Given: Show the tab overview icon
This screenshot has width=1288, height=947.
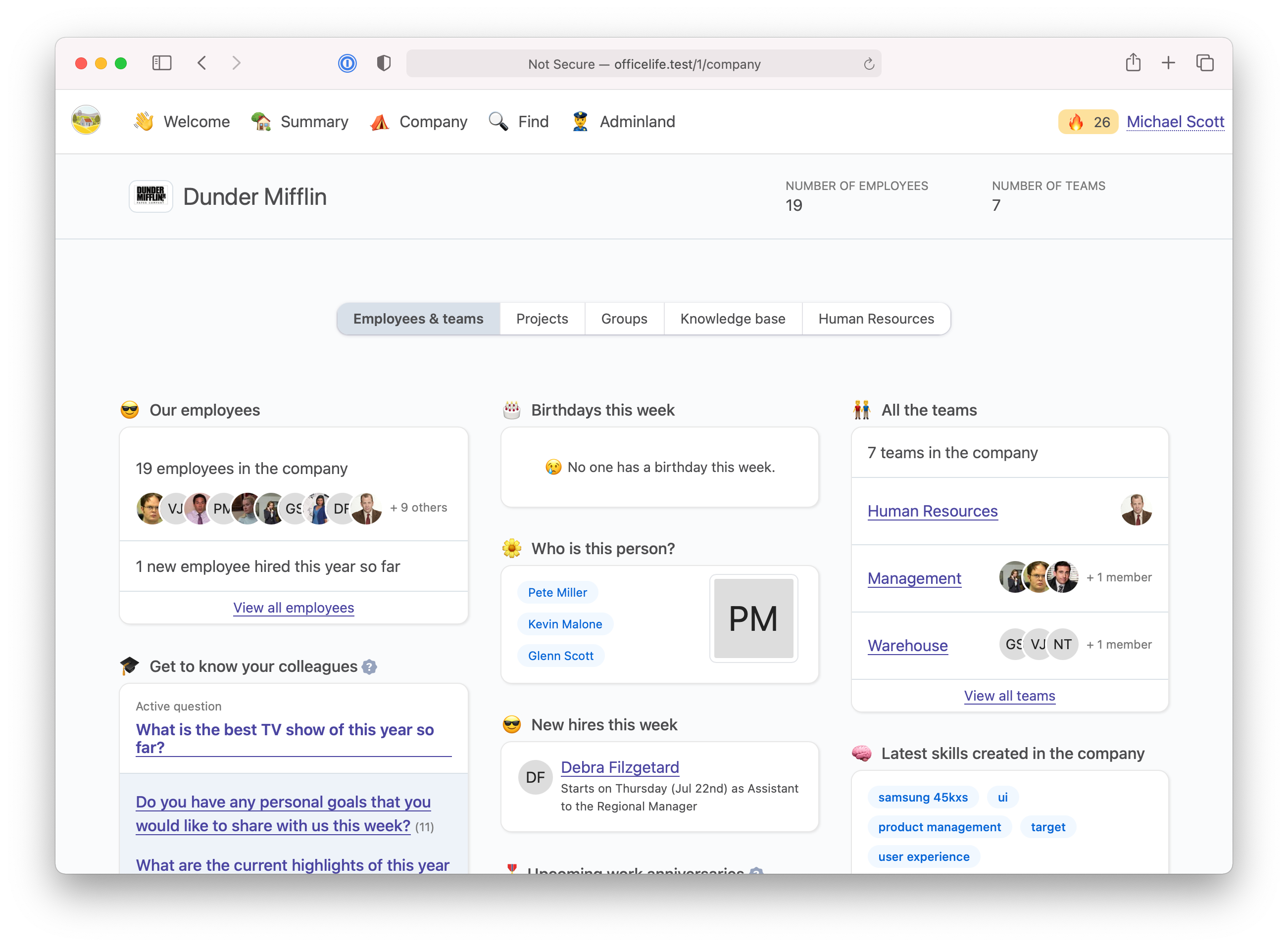Looking at the screenshot, I should 1204,63.
